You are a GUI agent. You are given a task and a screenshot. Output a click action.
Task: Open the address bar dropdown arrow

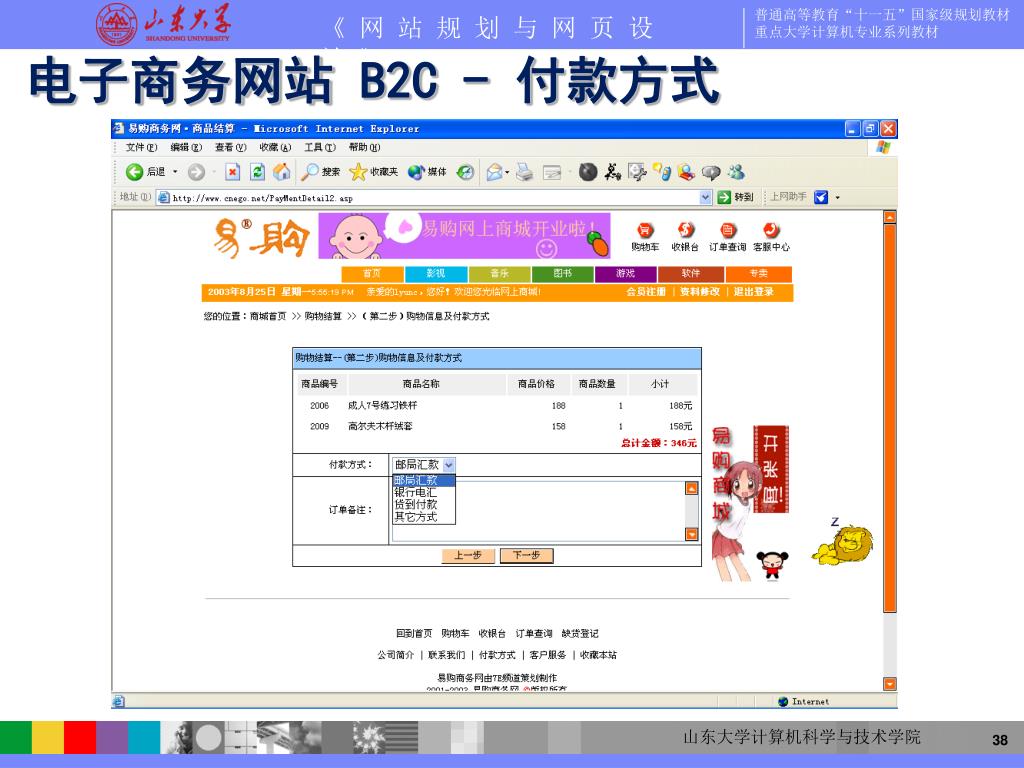click(x=705, y=197)
